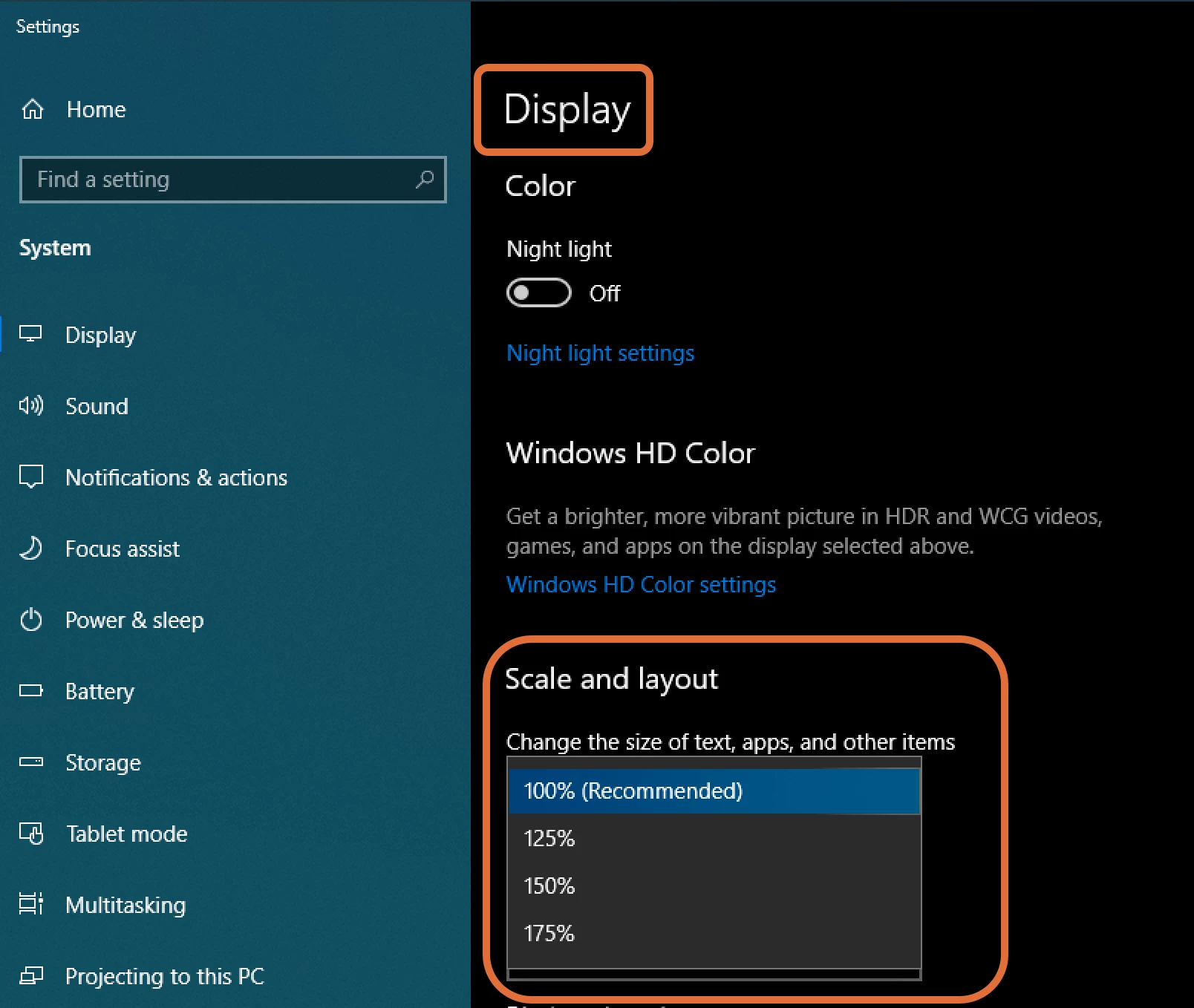The height and width of the screenshot is (1008, 1194).
Task: Click the Windows HD Color heading
Action: coord(630,453)
